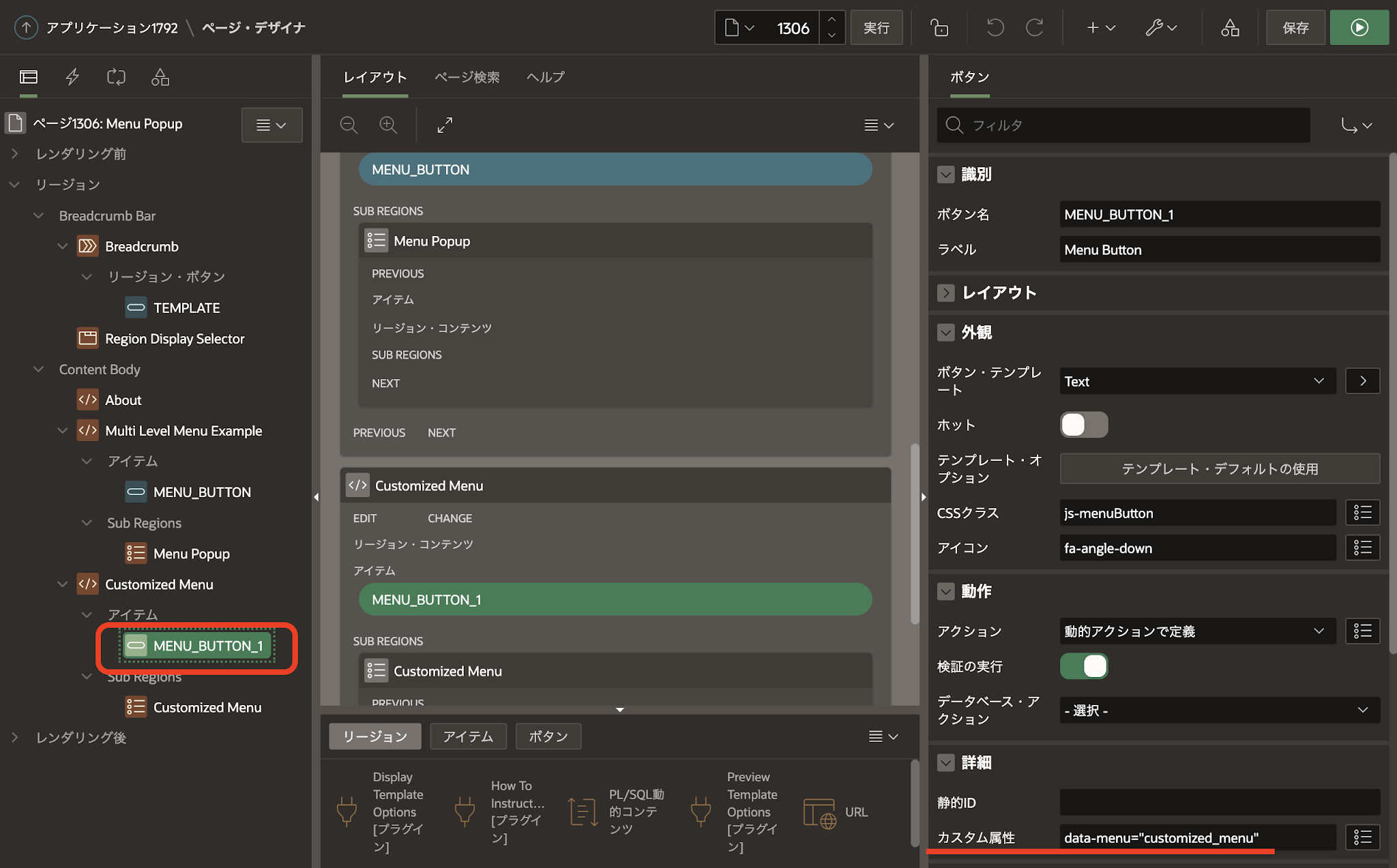Collapse the 識別 section
1397x868 pixels.
point(945,175)
